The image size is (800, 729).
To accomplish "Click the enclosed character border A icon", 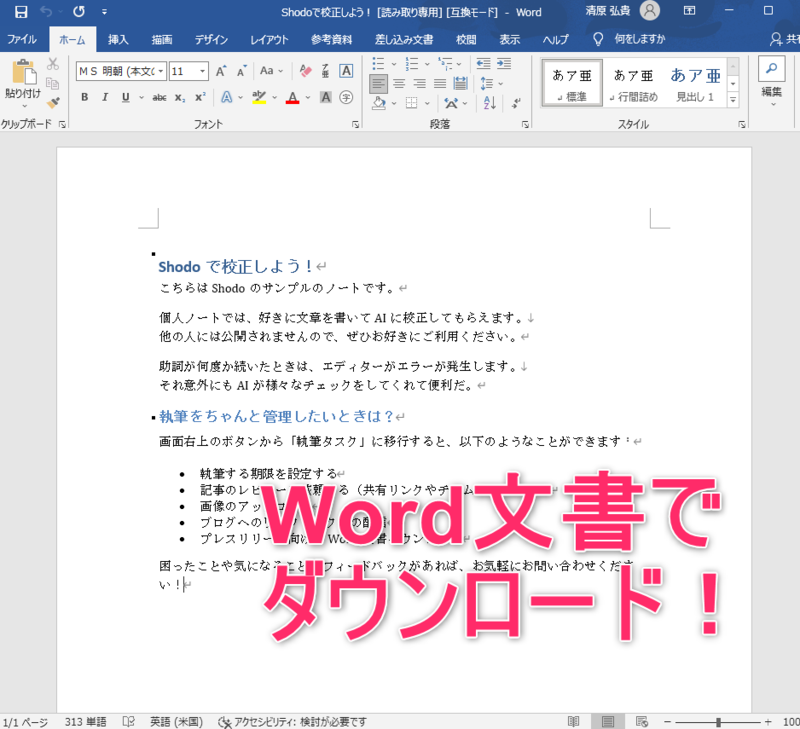I will [x=346, y=71].
